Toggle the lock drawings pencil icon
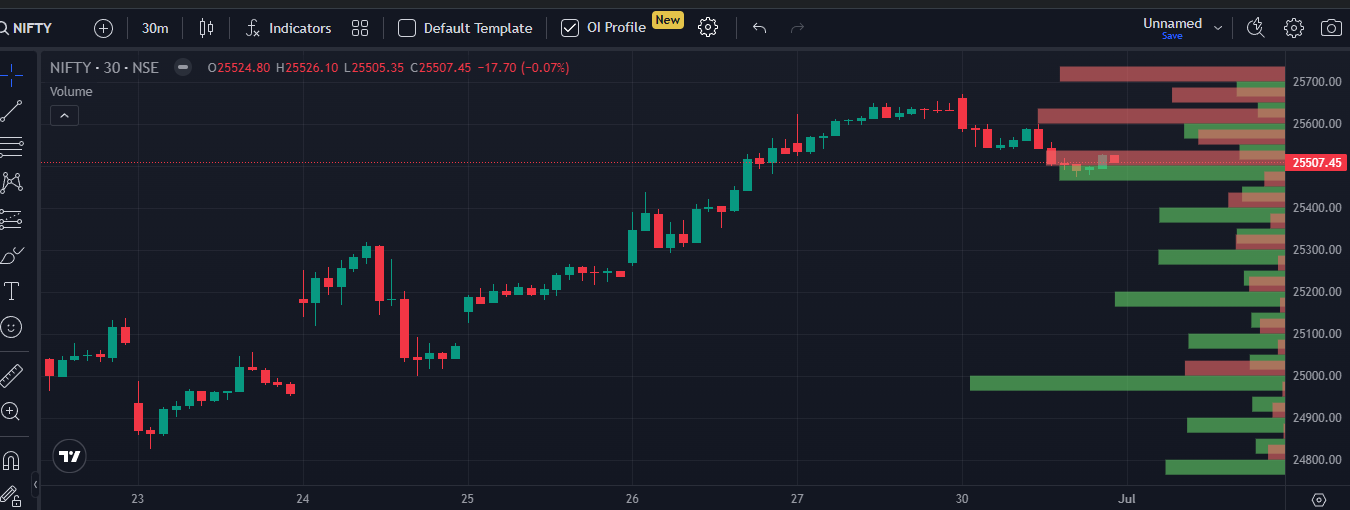The image size is (1350, 510). [12, 495]
